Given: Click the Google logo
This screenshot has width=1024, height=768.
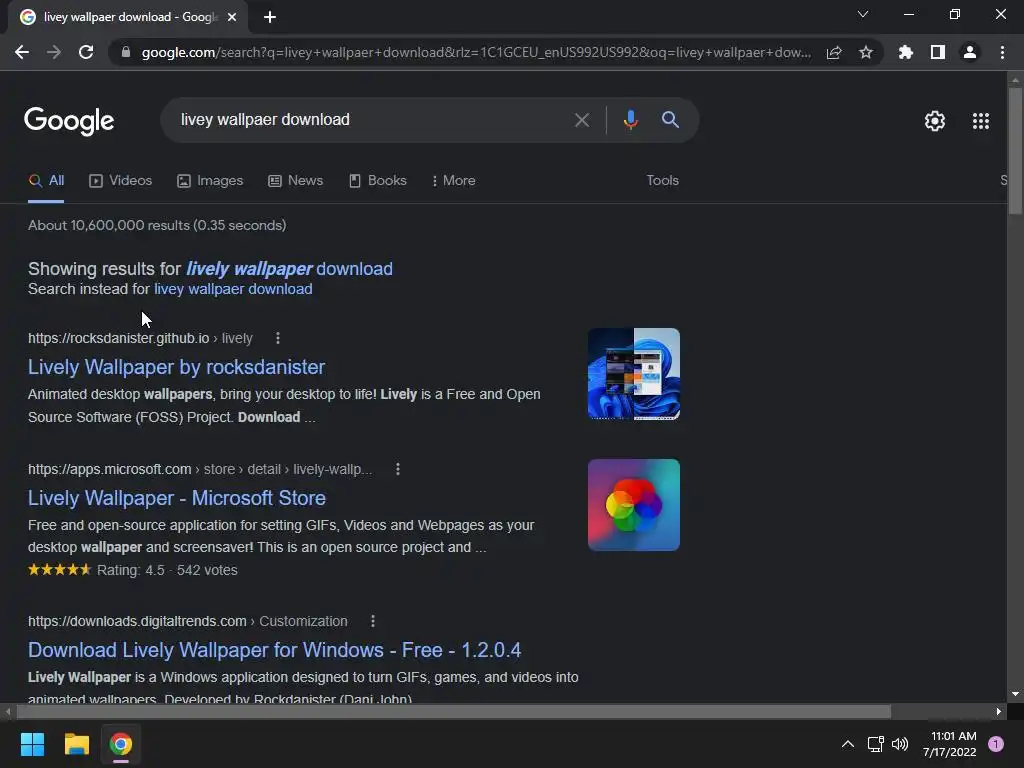Looking at the screenshot, I should (69, 121).
